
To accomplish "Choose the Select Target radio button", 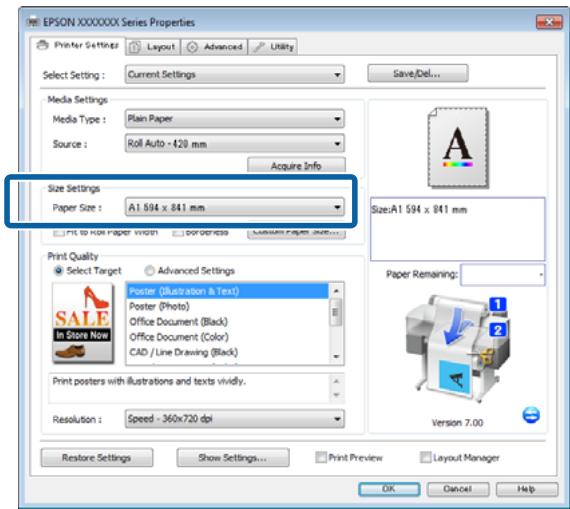I will click(x=58, y=271).
